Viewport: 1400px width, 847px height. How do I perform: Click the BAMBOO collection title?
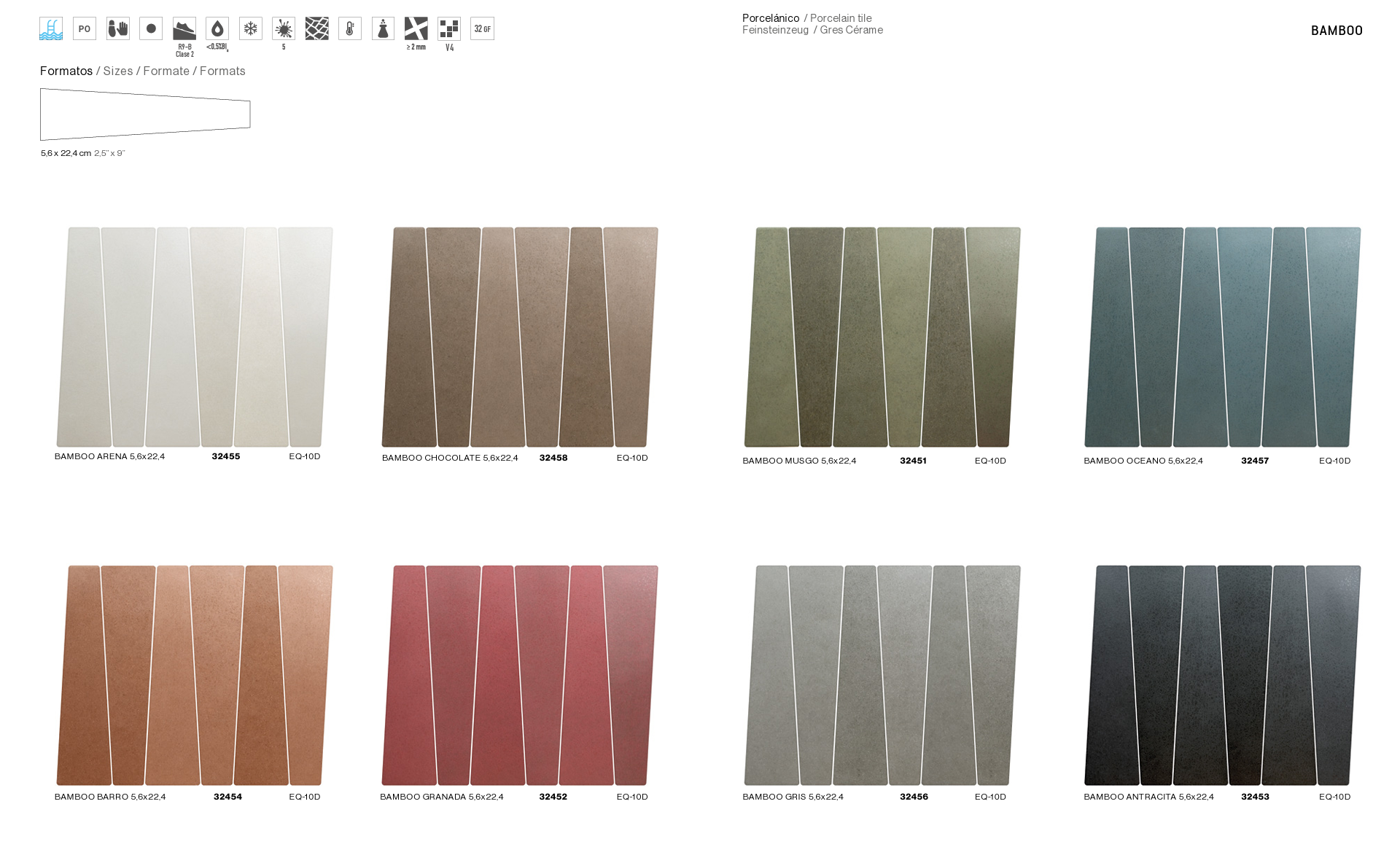pos(1337,31)
